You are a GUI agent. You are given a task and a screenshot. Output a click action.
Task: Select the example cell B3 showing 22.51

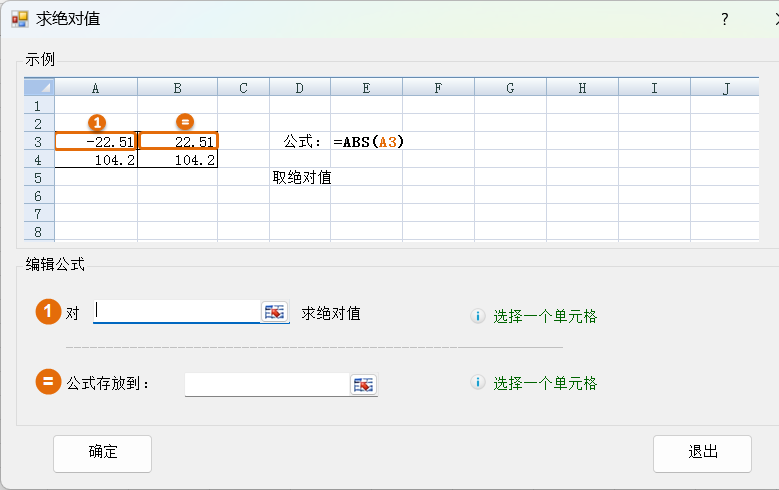178,142
